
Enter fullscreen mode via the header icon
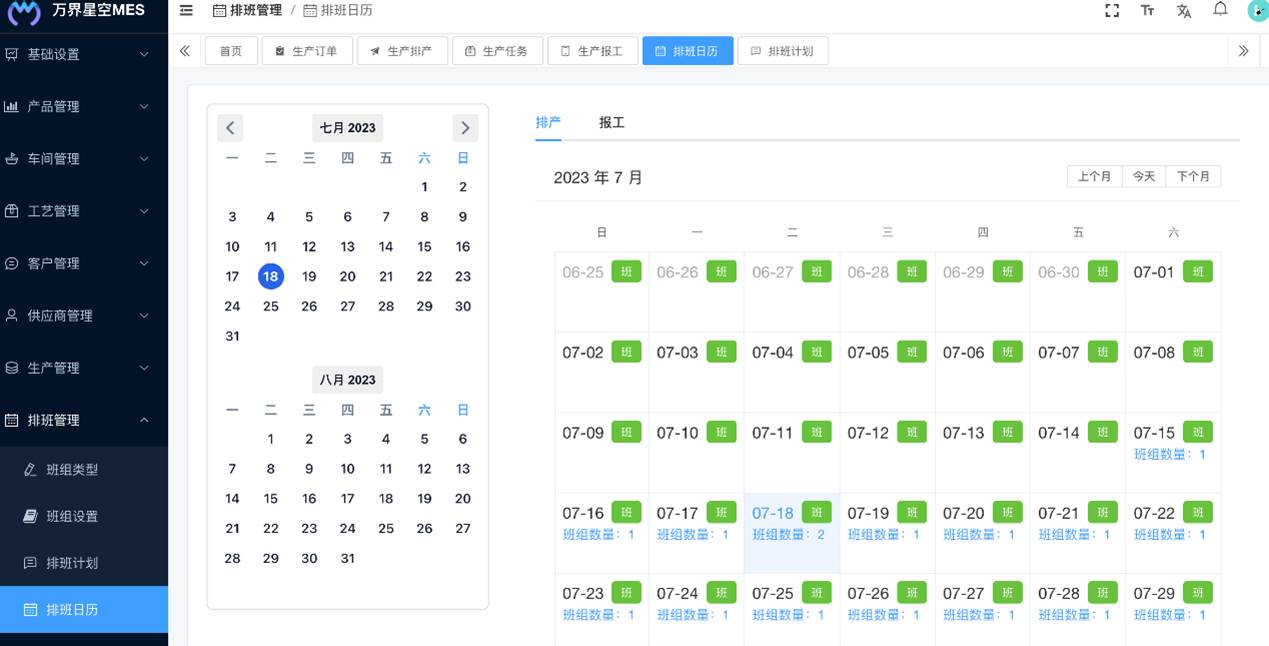pos(1111,10)
